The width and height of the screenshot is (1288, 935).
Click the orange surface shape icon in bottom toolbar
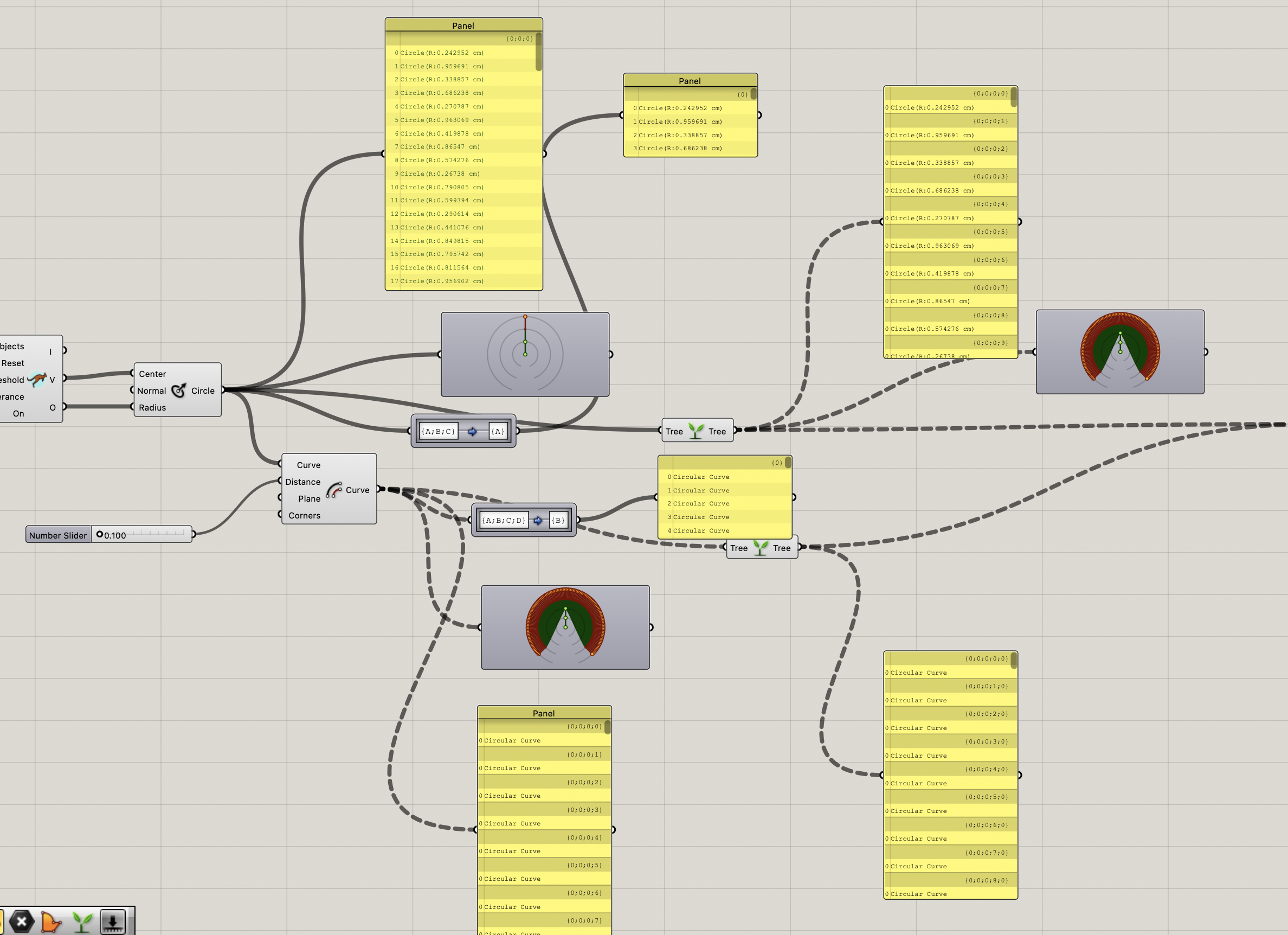coord(51,922)
